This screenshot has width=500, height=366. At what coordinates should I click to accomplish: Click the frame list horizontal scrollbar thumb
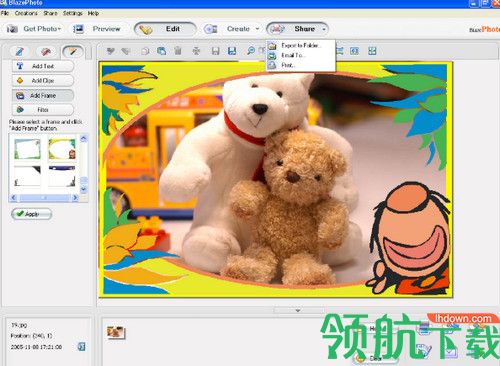pos(45,198)
